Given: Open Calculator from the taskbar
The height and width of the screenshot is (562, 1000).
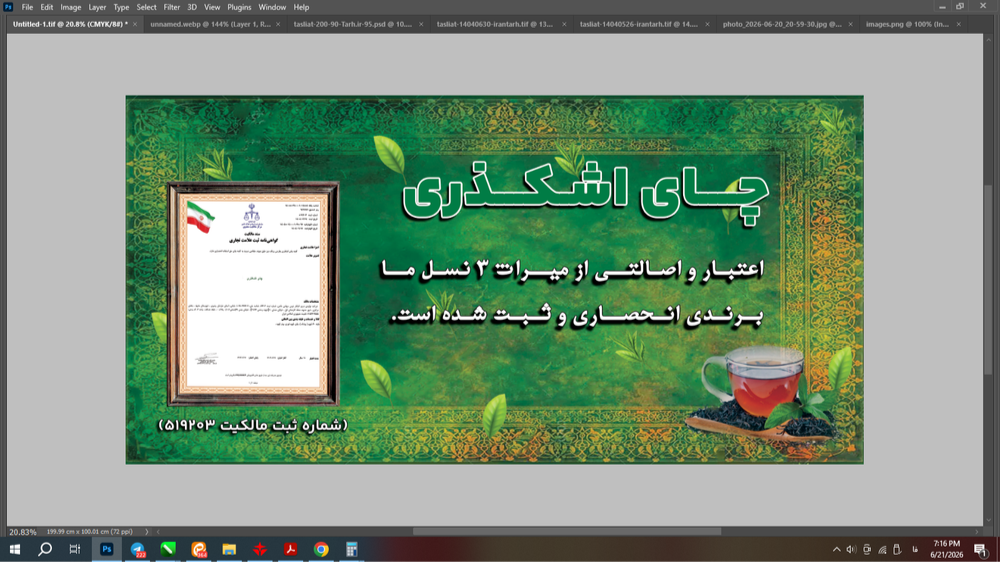Looking at the screenshot, I should pyautogui.click(x=351, y=549).
